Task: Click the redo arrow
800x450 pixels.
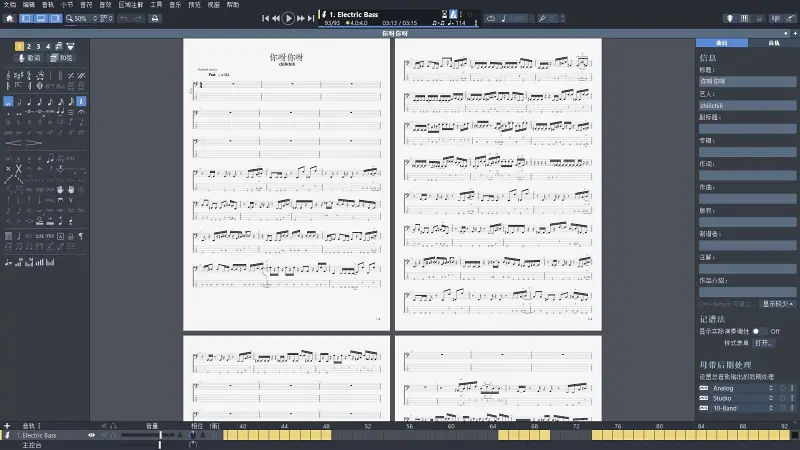Action: point(138,18)
